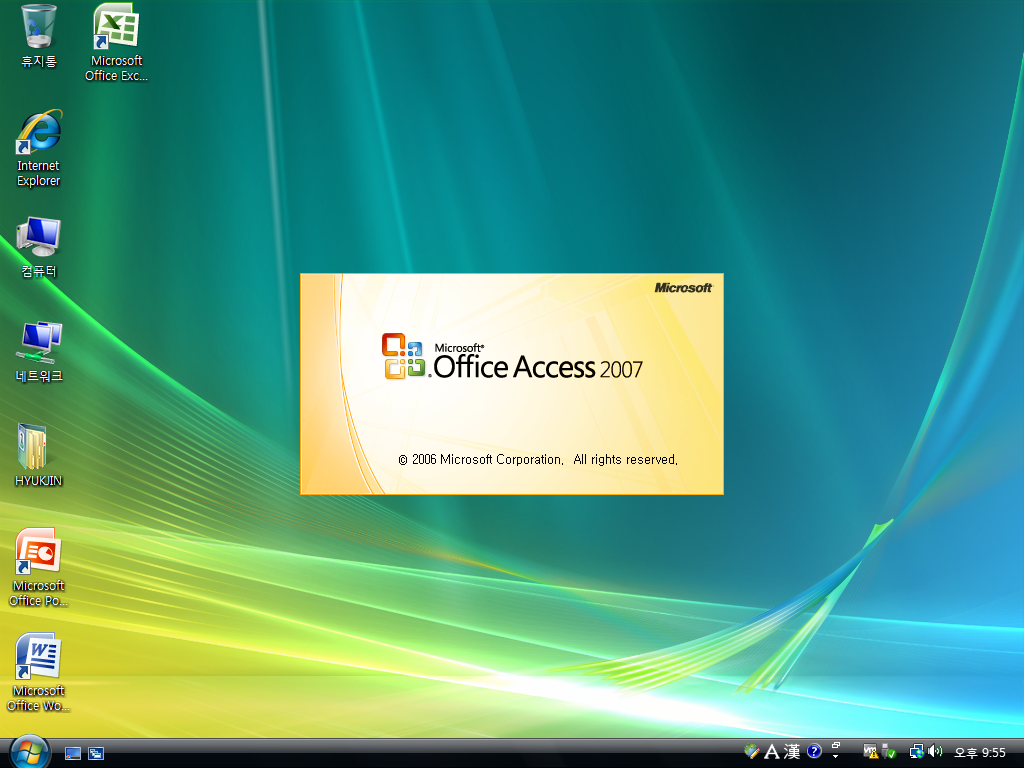
Task: Open the Microsoft Office Word shortcut
Action: click(39, 673)
